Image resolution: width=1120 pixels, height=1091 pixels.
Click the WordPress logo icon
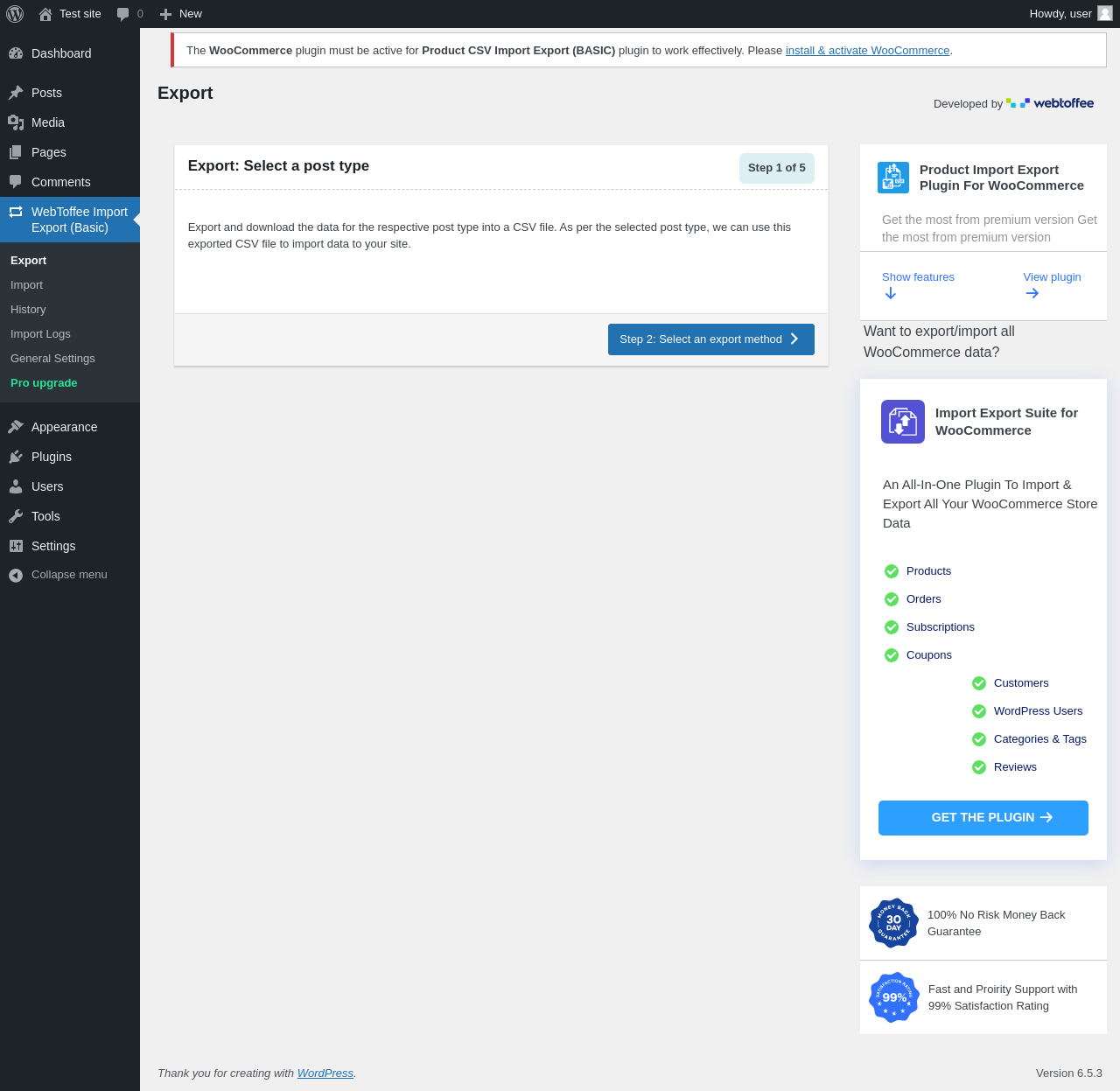point(15,14)
